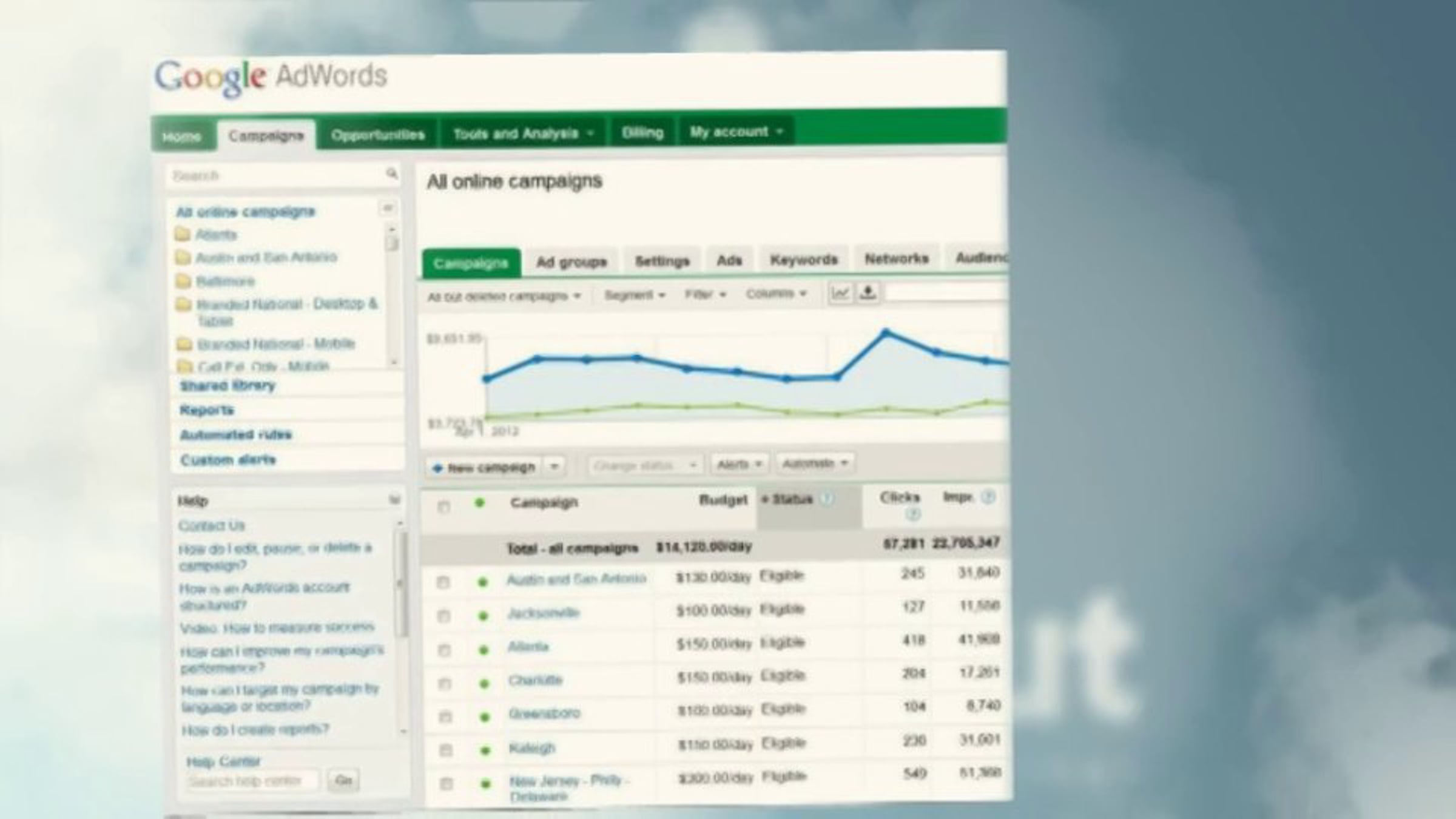The width and height of the screenshot is (1456, 819).
Task: Select the Greensboro campaign checkbox
Action: tap(445, 717)
